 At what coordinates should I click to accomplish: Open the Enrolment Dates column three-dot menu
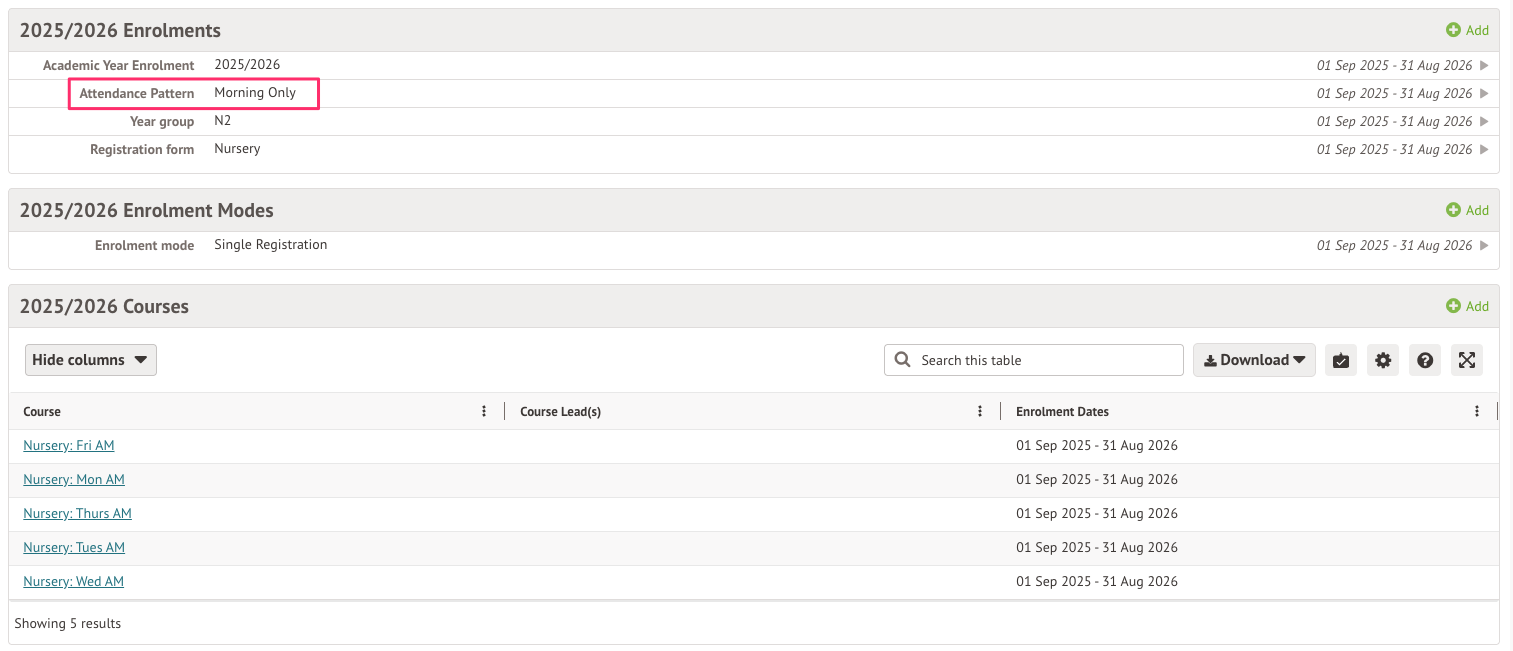(x=1477, y=411)
